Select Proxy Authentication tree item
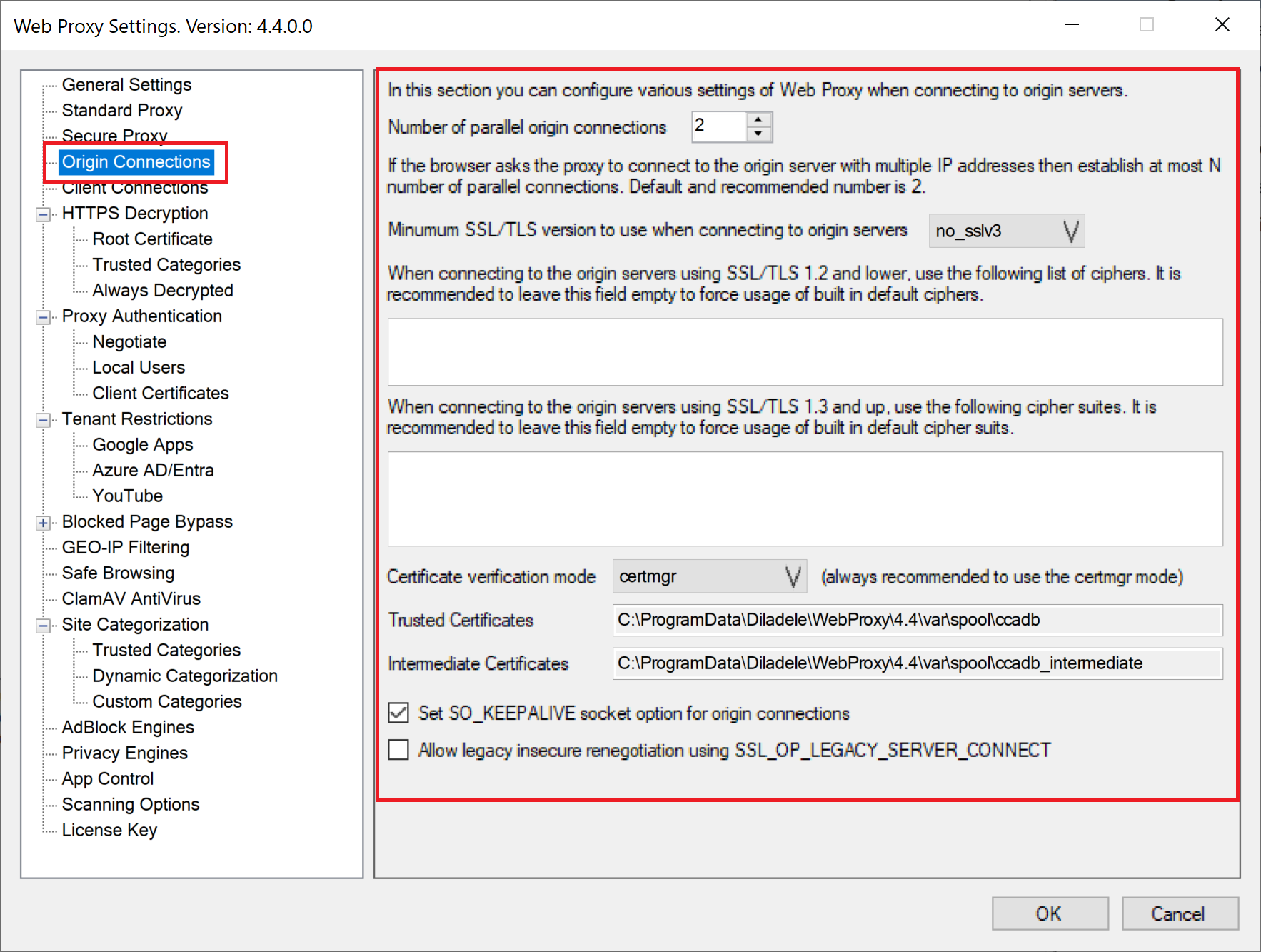The image size is (1261, 952). tap(141, 316)
